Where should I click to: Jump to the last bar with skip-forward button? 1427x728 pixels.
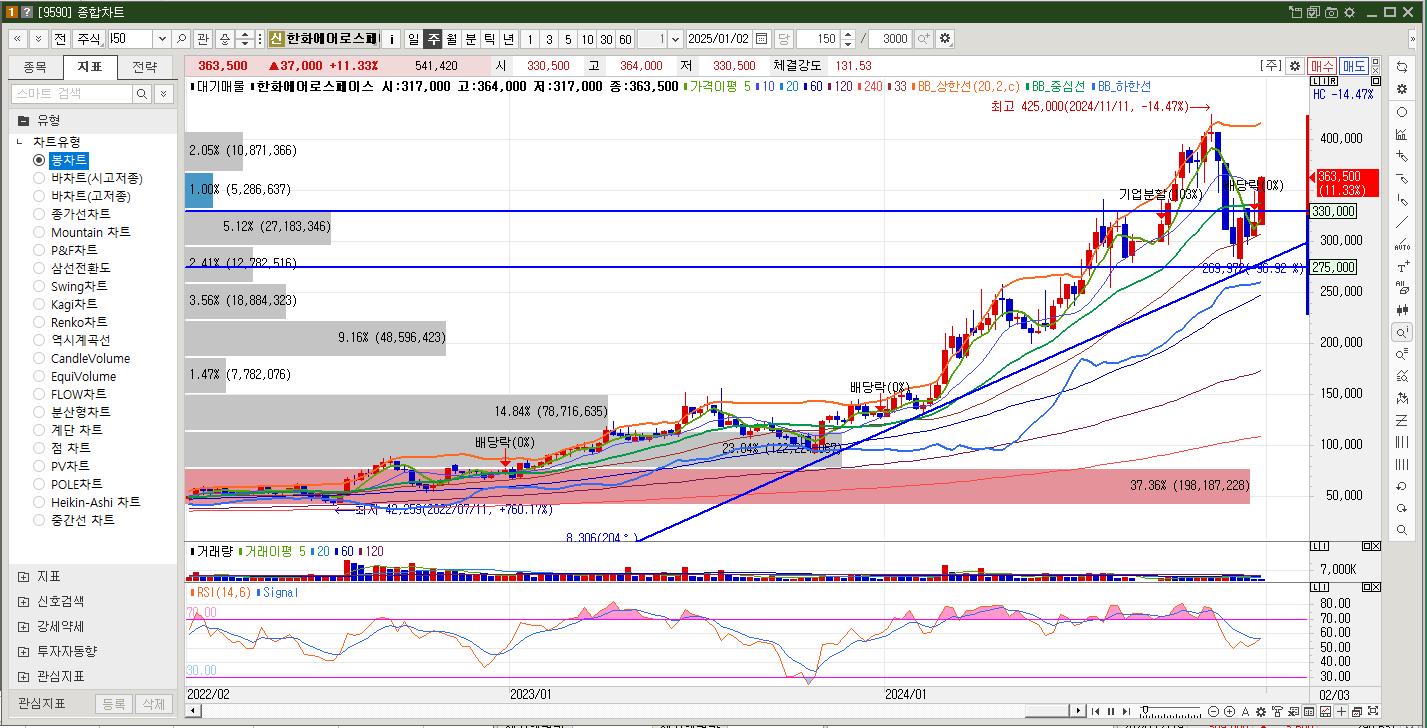click(1126, 711)
